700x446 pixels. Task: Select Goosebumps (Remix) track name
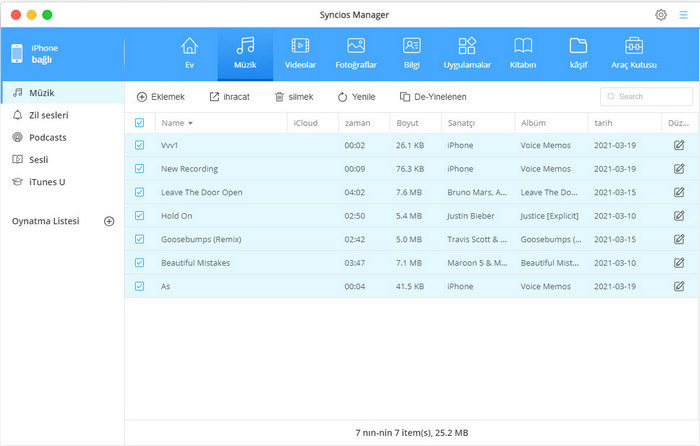201,239
